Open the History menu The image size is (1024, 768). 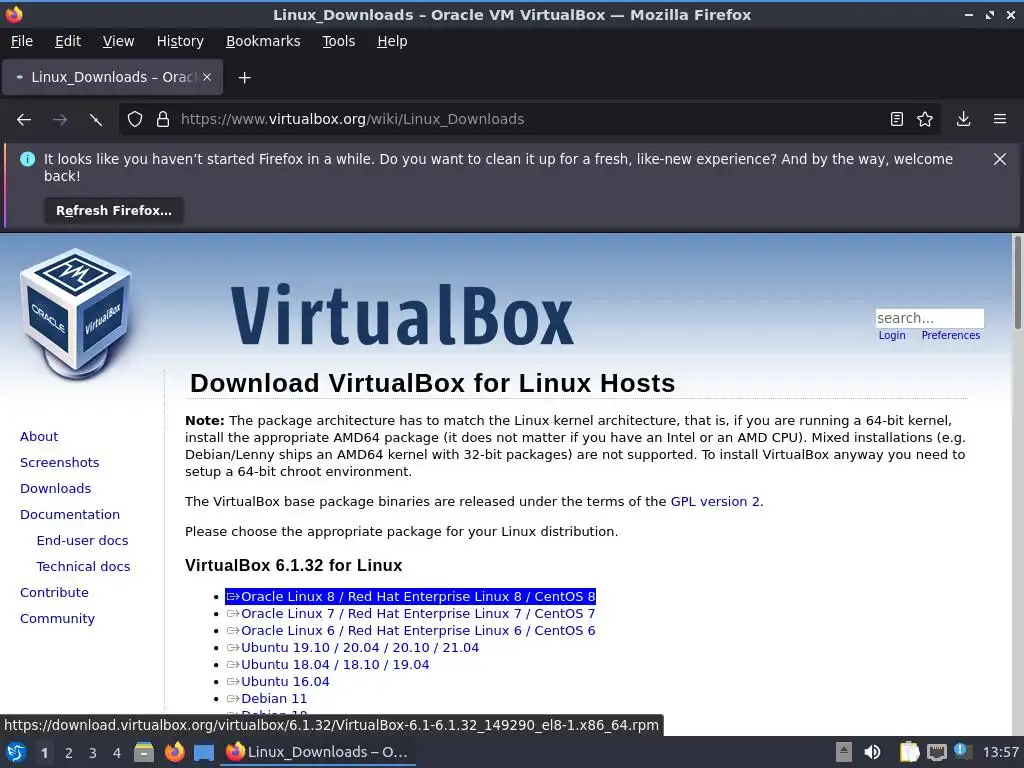point(180,41)
